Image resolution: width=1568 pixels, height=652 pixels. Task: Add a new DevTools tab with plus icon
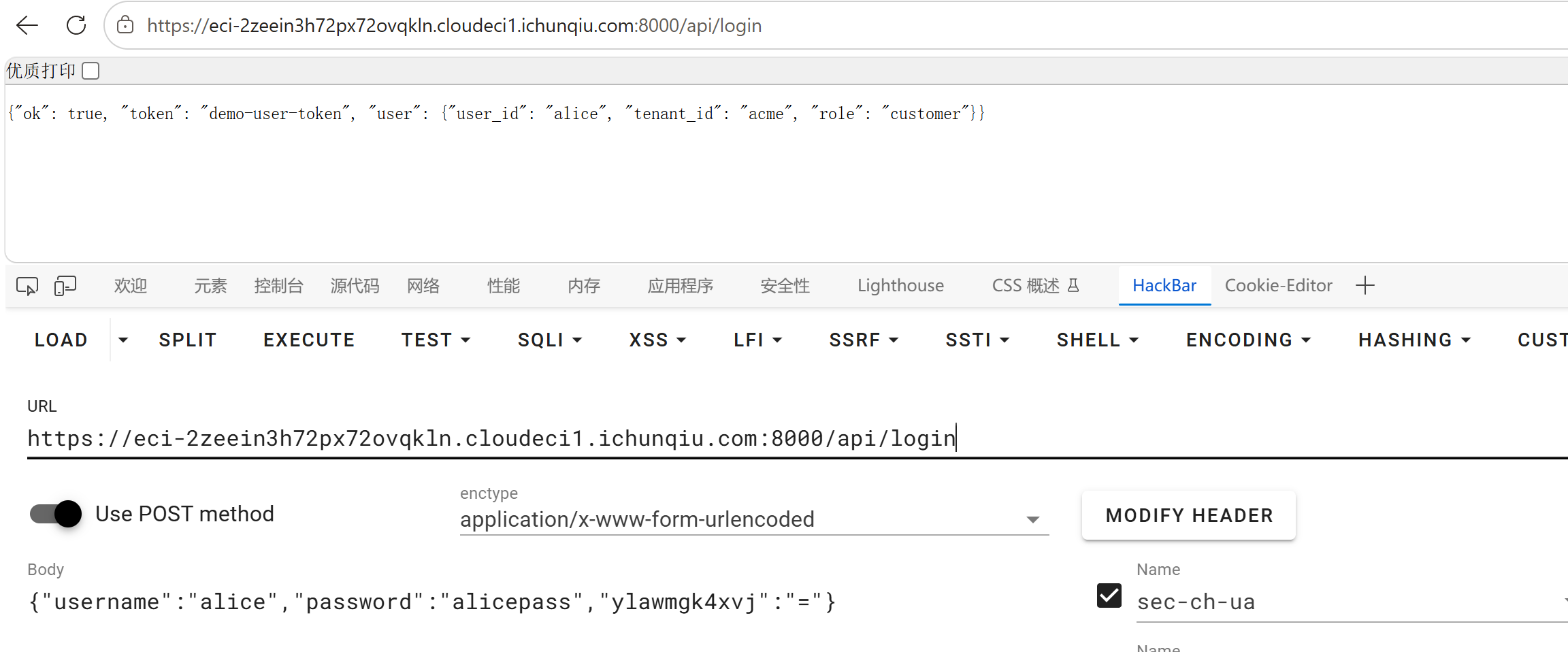coord(1365,286)
